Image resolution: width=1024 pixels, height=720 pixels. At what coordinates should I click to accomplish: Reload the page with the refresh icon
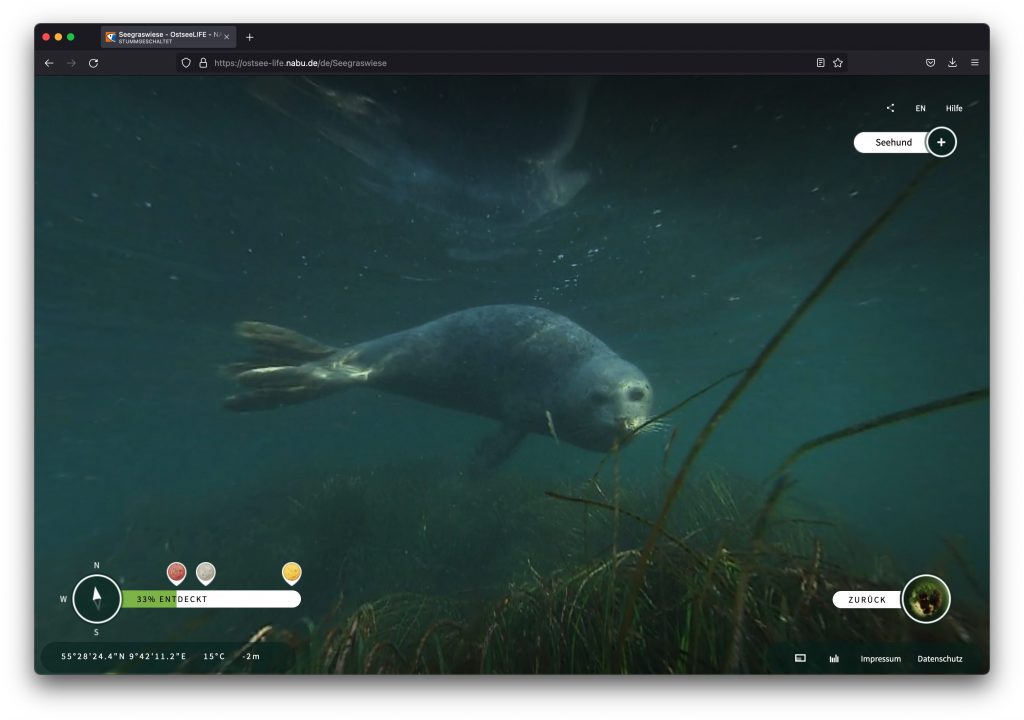[x=93, y=63]
